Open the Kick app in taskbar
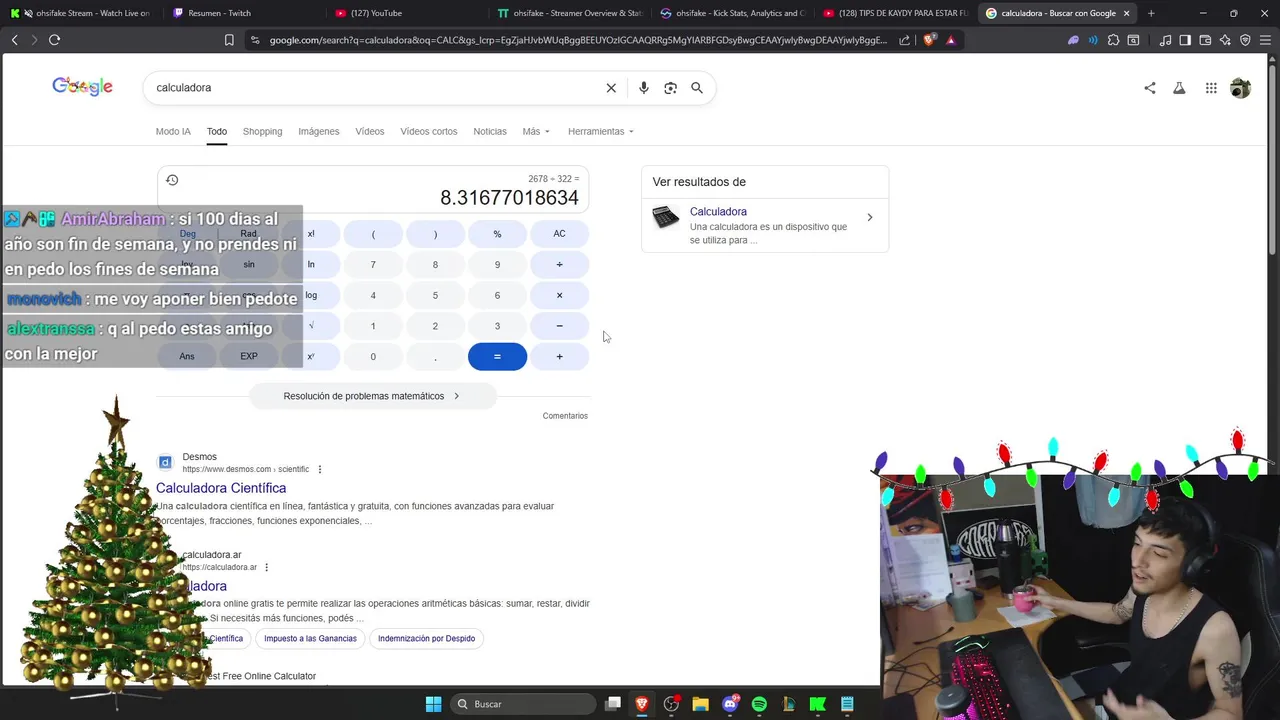Screen dimensions: 1280x720 coord(818,704)
